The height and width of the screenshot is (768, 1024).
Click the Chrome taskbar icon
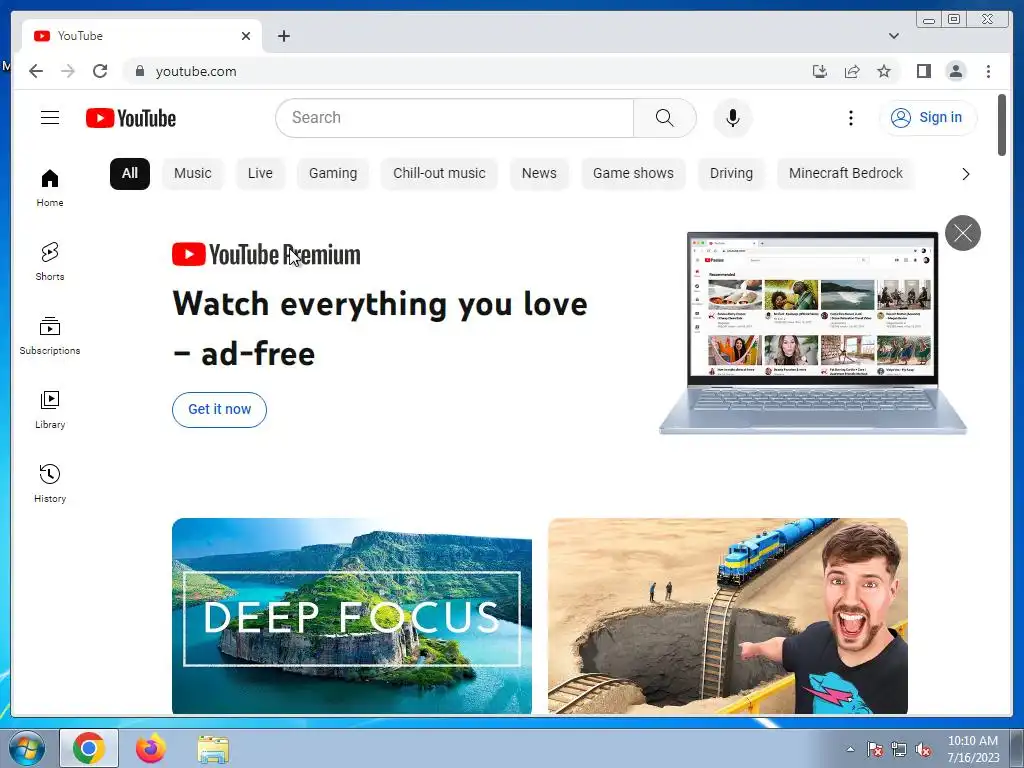point(89,748)
